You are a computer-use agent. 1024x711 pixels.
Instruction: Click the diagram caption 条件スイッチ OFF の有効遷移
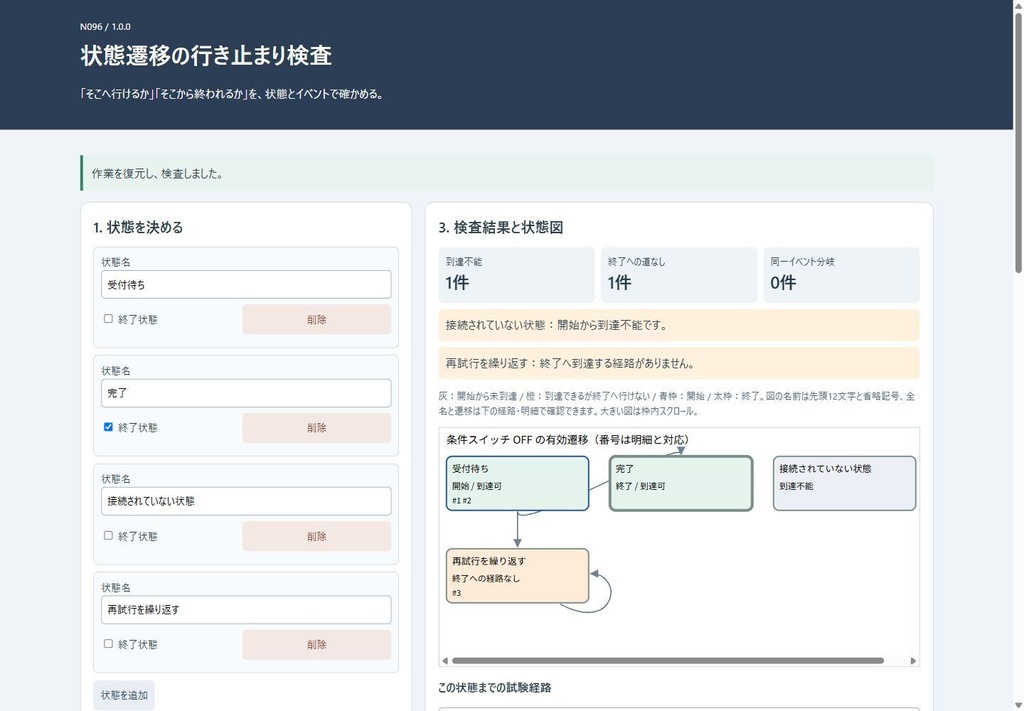tap(568, 440)
